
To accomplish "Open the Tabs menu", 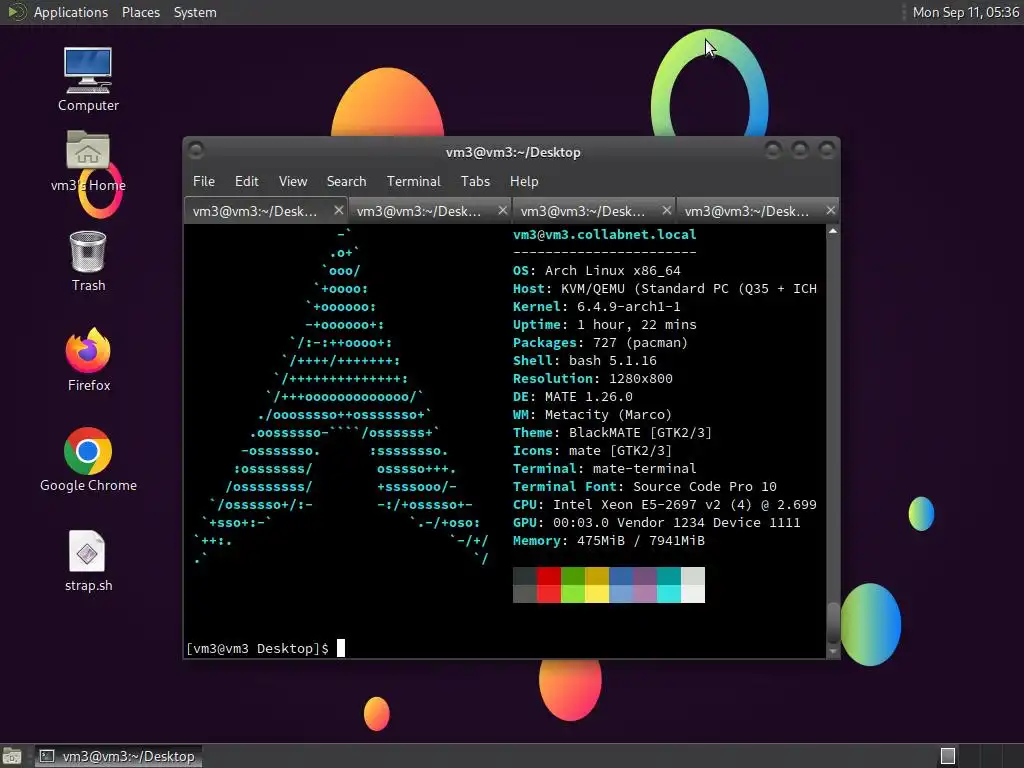I will pos(475,182).
